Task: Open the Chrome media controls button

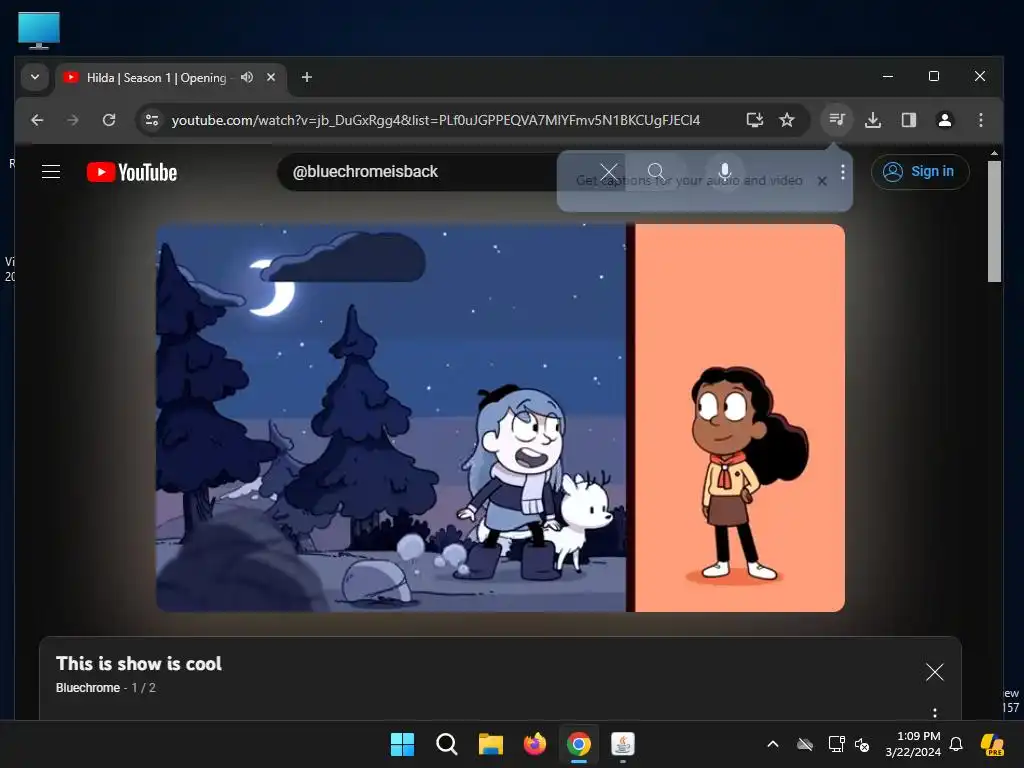Action: pyautogui.click(x=837, y=120)
